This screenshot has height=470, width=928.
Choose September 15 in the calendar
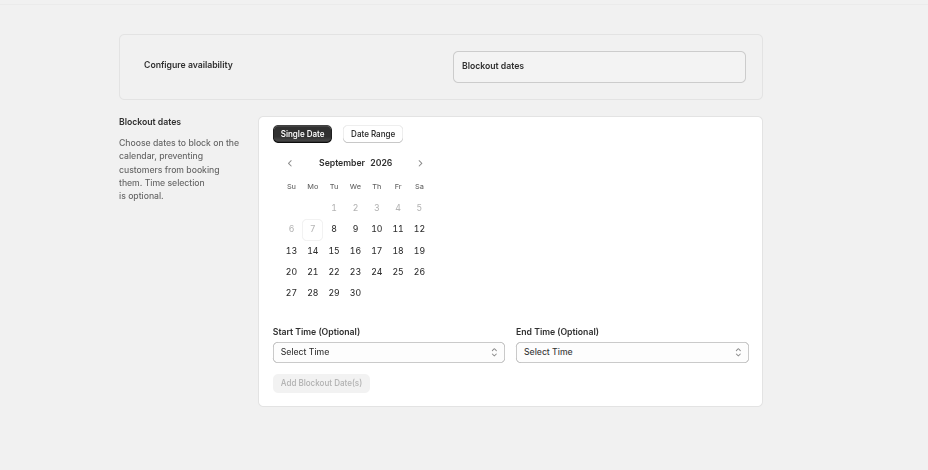[x=334, y=251]
